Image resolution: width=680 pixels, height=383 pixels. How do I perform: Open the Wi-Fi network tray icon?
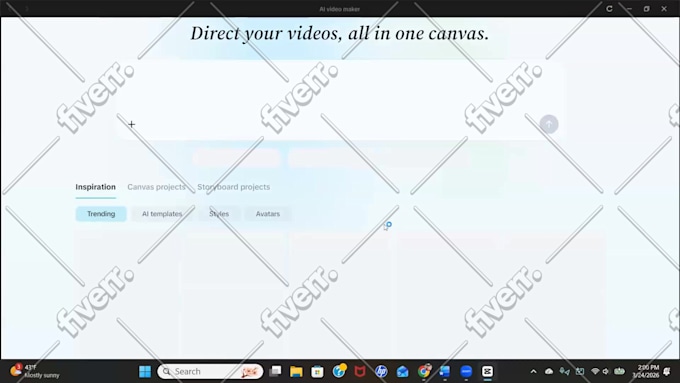595,372
